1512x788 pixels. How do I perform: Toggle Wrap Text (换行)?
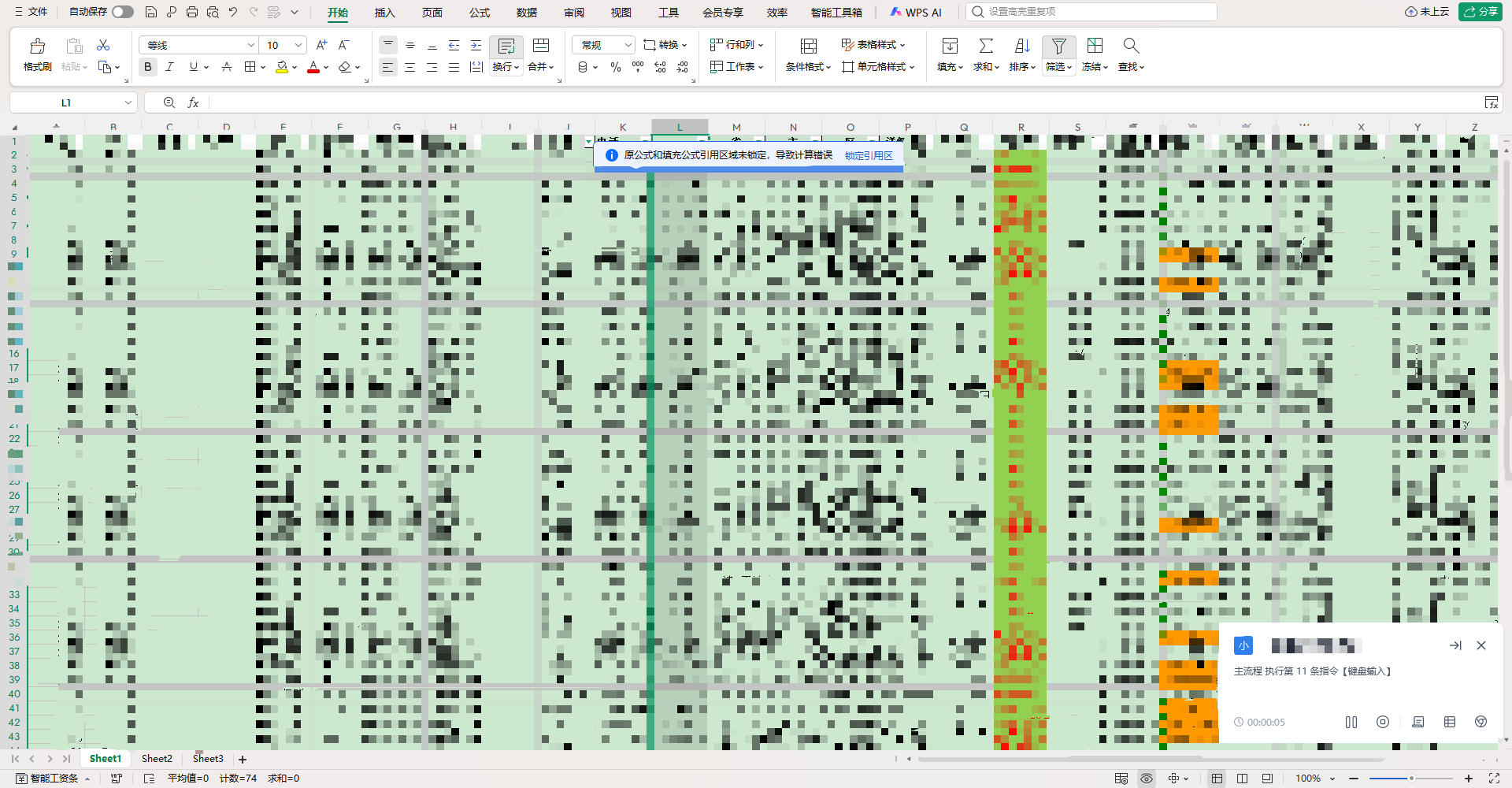pyautogui.click(x=506, y=56)
